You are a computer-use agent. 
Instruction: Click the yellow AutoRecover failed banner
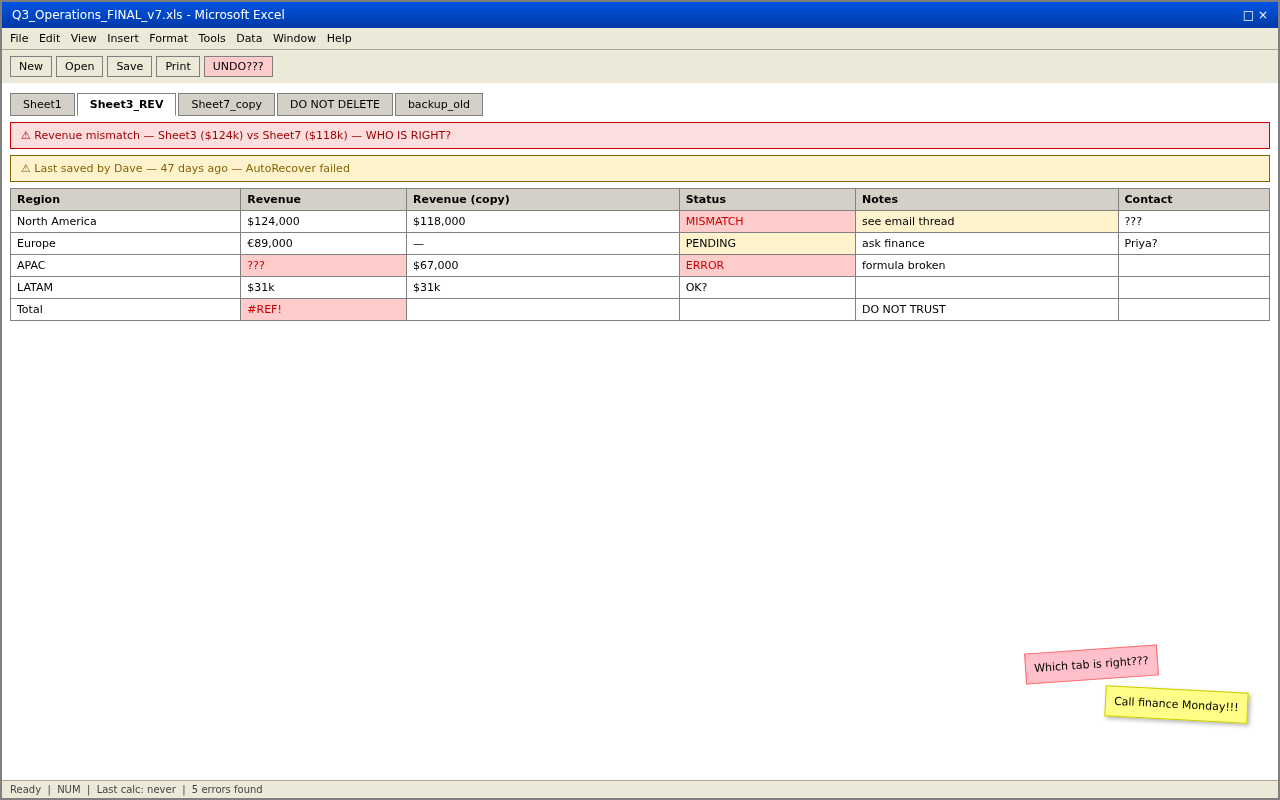[640, 169]
